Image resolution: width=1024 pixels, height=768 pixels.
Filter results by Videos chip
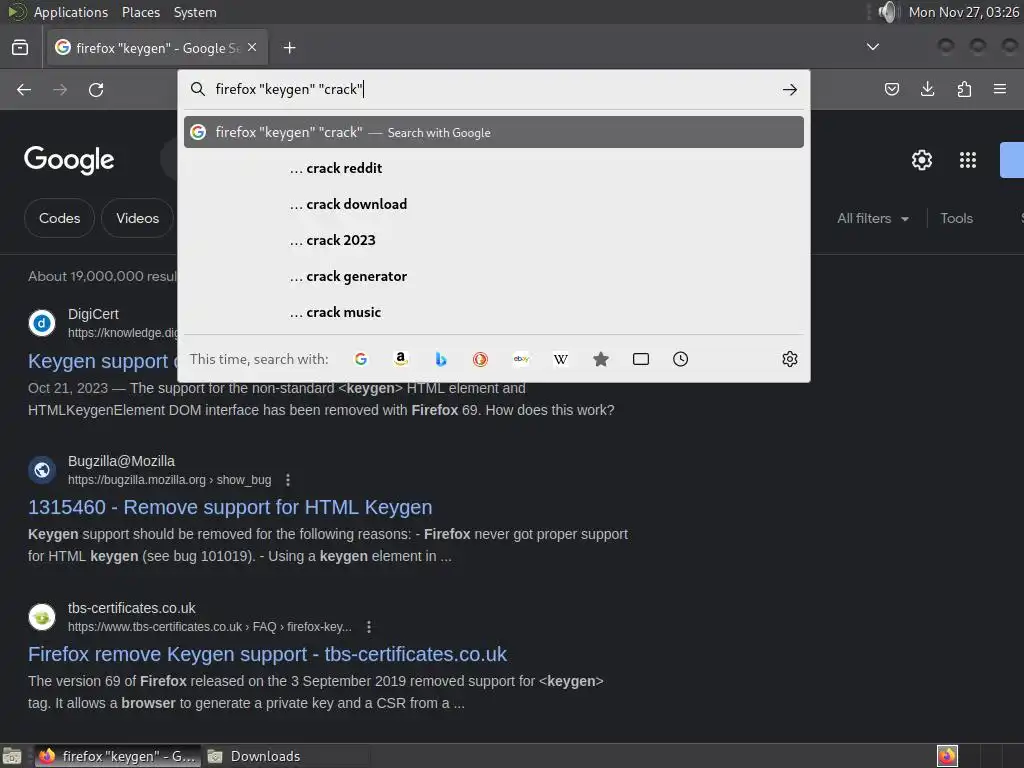pos(137,218)
